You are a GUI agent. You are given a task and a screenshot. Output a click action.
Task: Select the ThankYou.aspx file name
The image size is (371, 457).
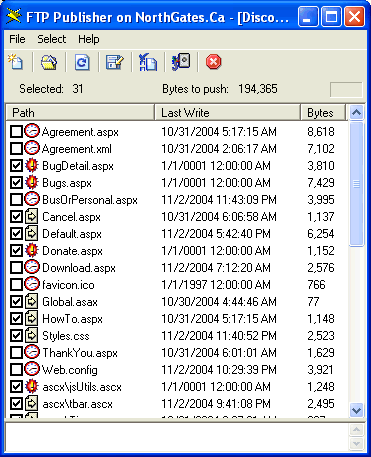tap(80, 353)
